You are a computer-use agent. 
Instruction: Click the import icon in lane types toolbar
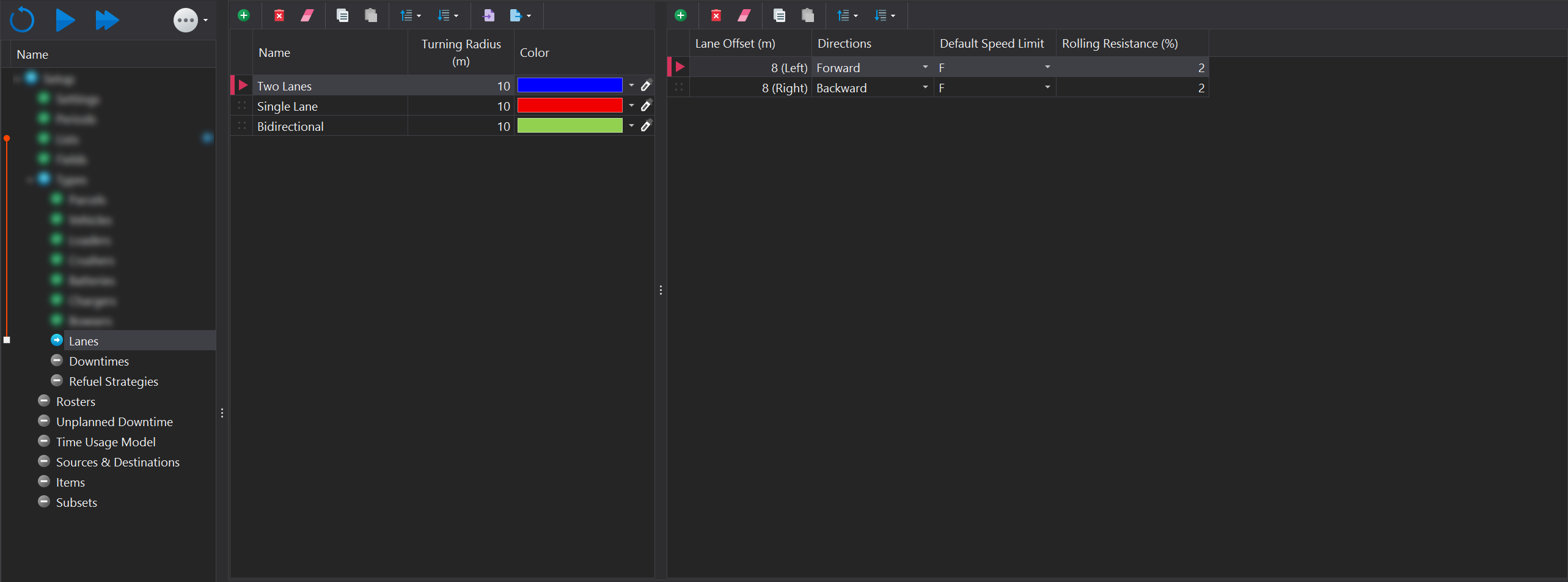pos(488,15)
